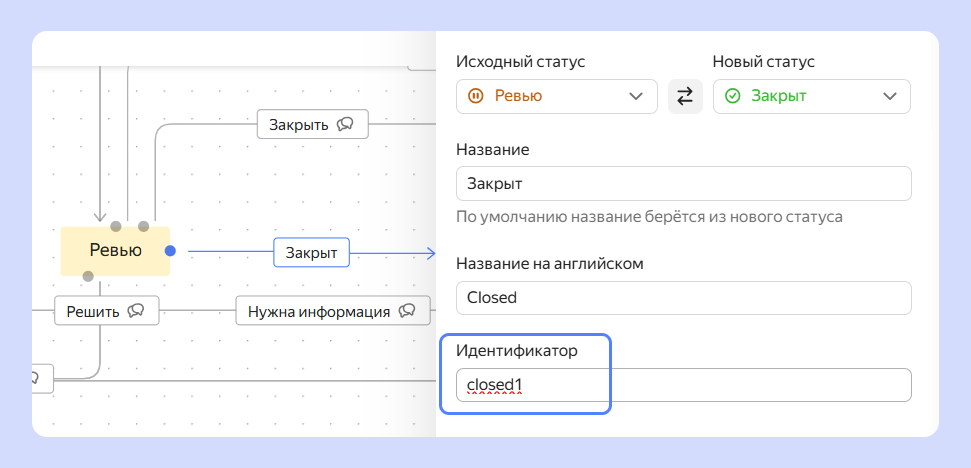Image resolution: width=971 pixels, height=468 pixels.
Task: Select the blue-outlined Закрыт transition label
Action: (x=311, y=253)
